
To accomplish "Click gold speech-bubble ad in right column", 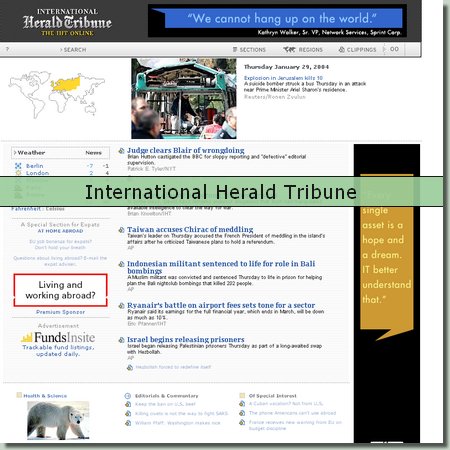I will [x=387, y=257].
